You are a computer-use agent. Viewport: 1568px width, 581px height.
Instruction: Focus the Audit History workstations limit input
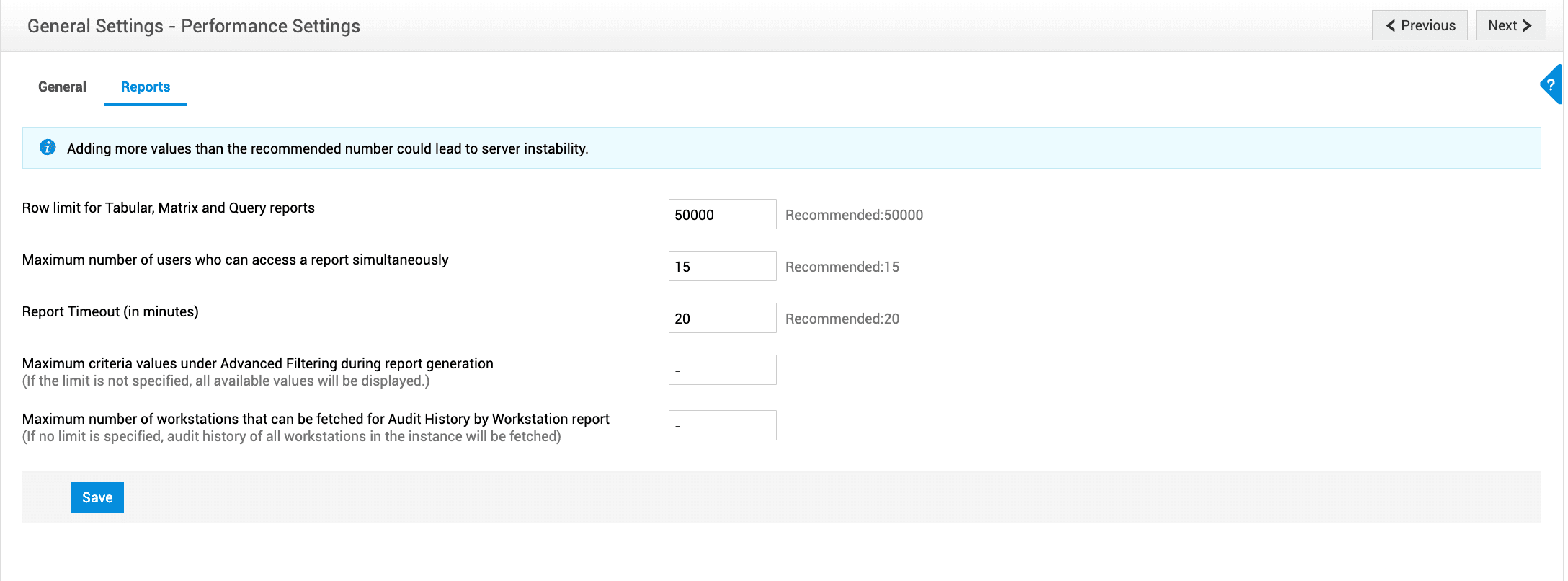[x=722, y=426]
